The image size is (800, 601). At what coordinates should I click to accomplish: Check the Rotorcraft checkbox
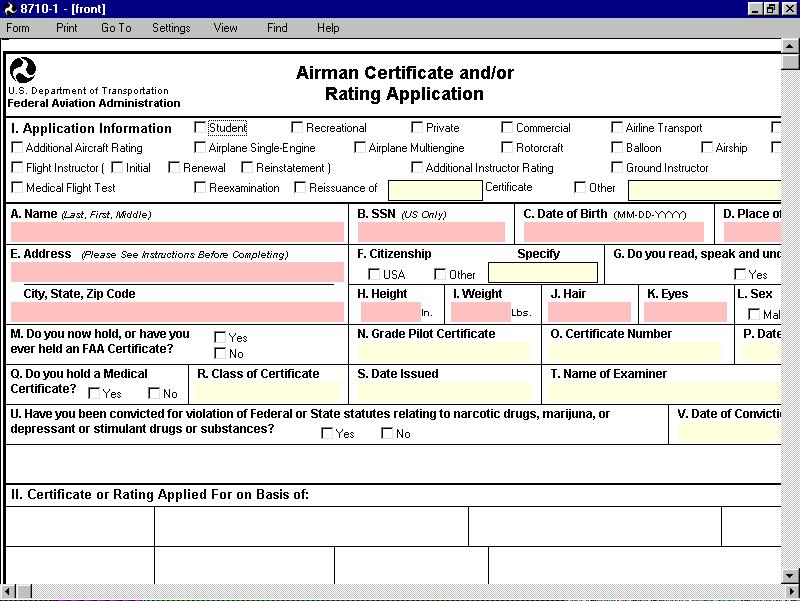pos(506,147)
